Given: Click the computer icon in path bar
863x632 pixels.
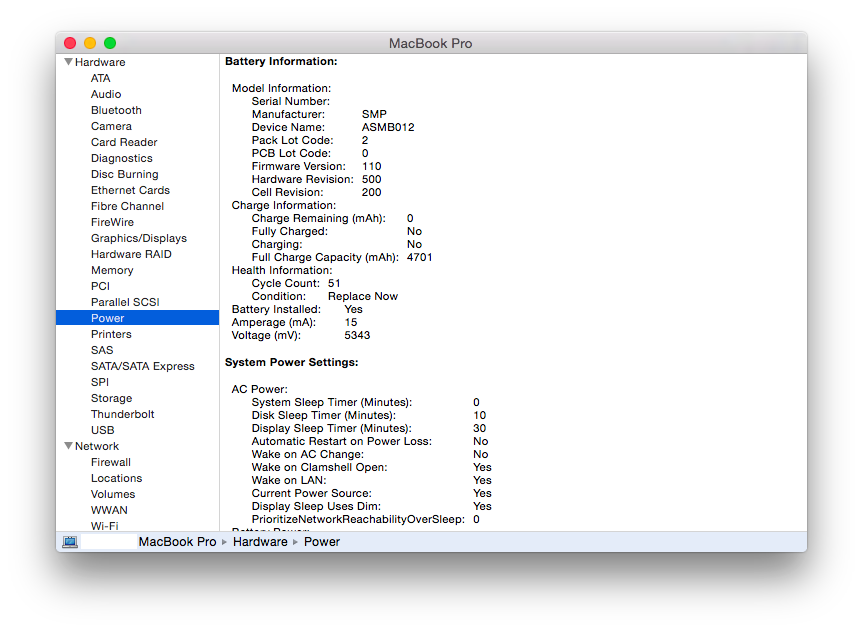Looking at the screenshot, I should [x=70, y=542].
